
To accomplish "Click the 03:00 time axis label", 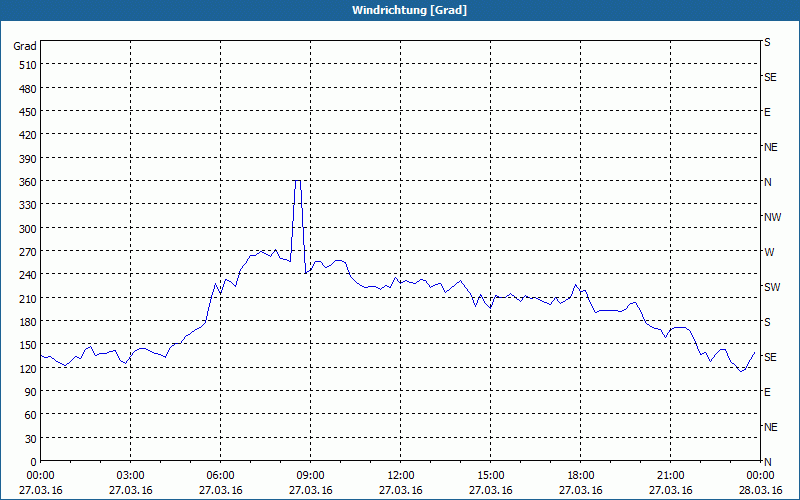I will tap(131, 476).
